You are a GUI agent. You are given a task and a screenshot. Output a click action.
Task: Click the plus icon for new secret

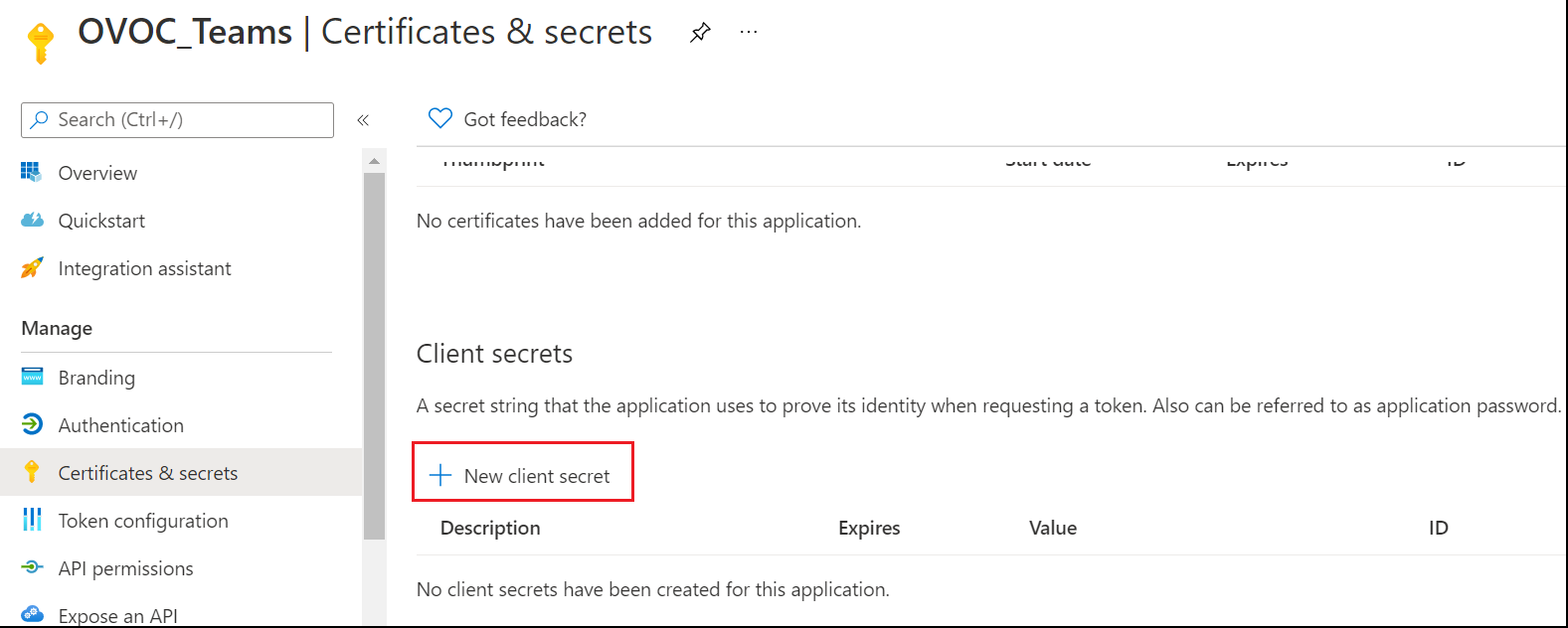click(x=439, y=475)
